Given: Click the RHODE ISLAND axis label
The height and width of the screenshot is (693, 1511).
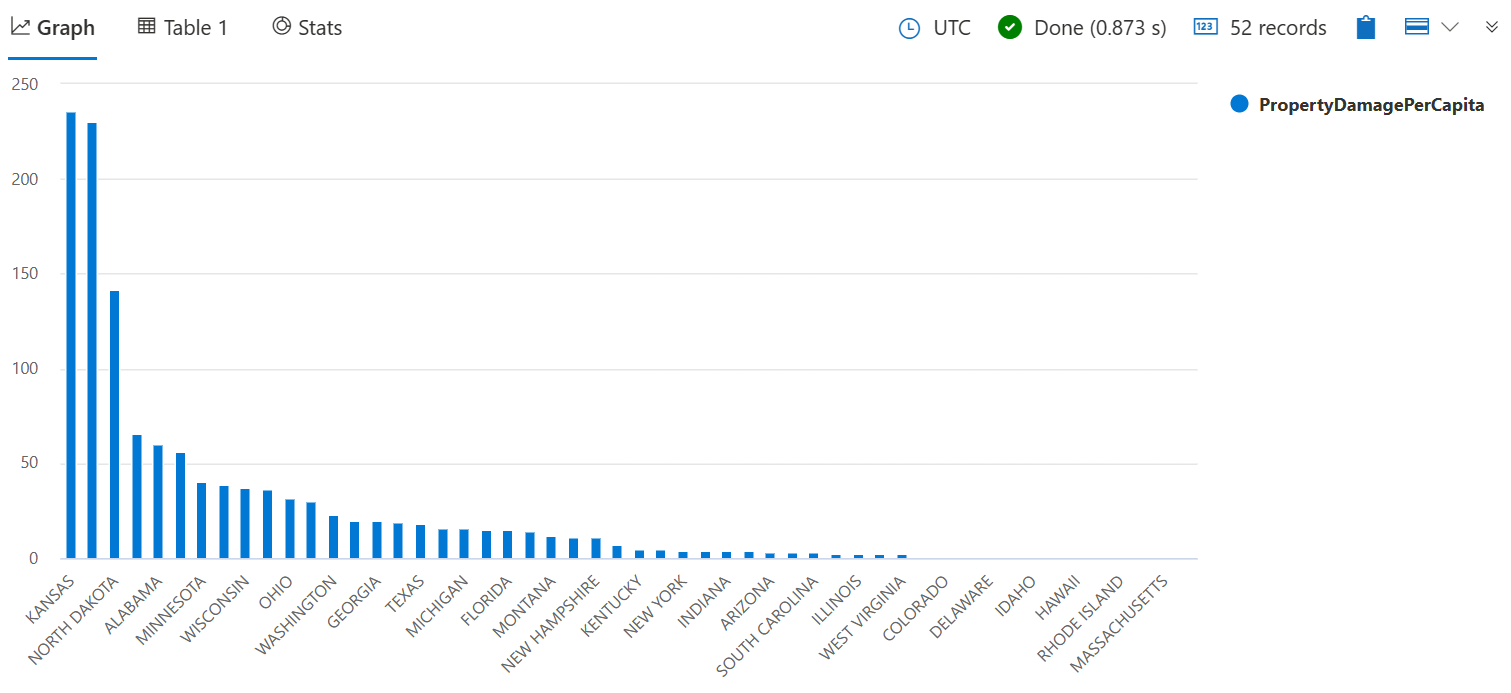Looking at the screenshot, I should tap(1081, 618).
